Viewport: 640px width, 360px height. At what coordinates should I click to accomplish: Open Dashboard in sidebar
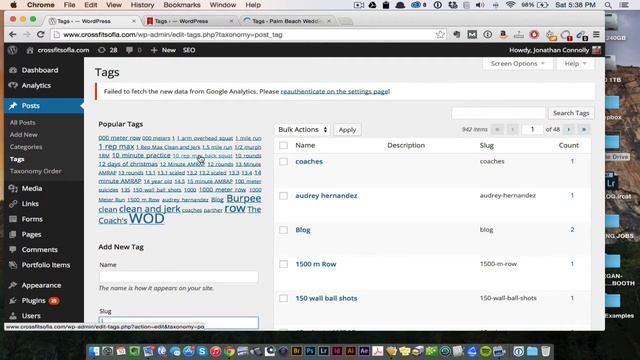tap(40, 70)
